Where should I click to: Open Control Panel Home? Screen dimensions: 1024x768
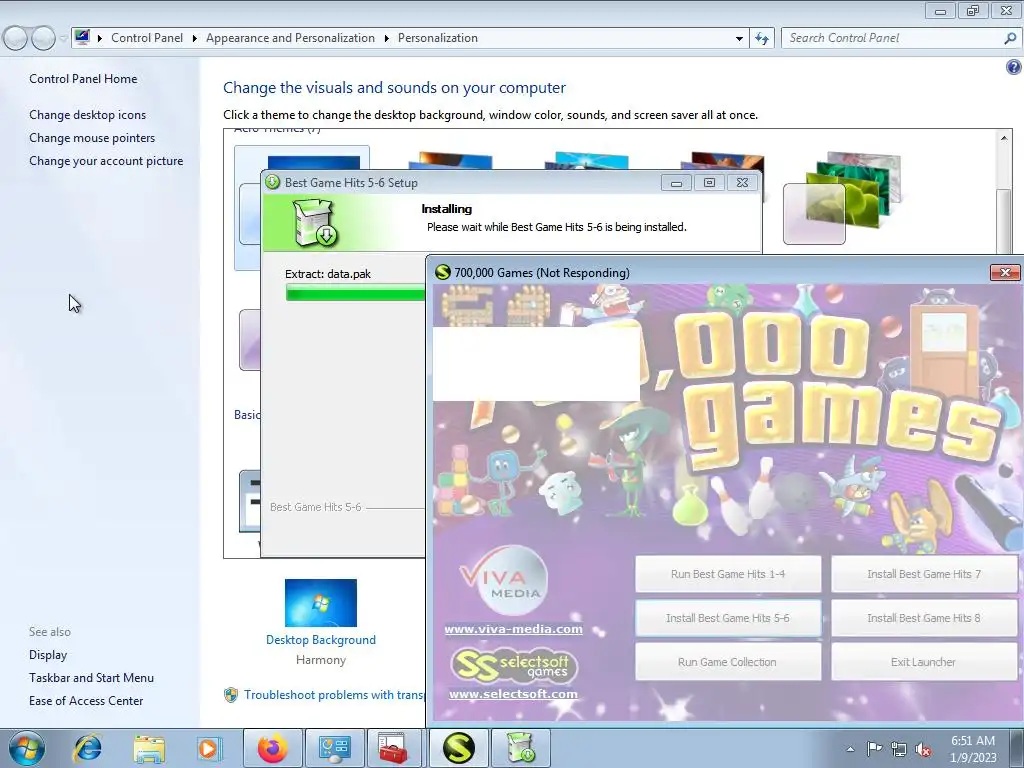tap(83, 79)
